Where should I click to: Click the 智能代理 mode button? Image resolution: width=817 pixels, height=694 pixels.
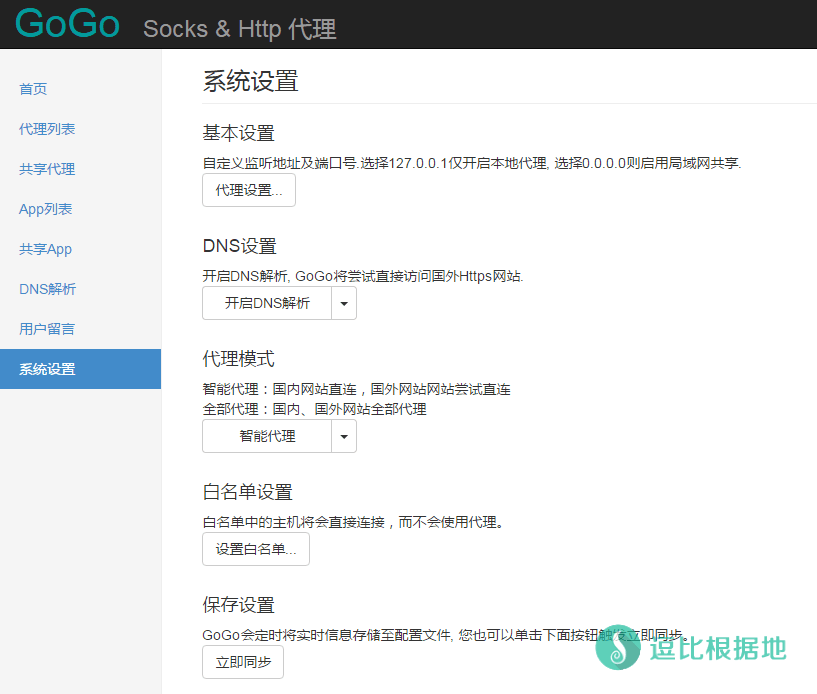click(x=267, y=436)
